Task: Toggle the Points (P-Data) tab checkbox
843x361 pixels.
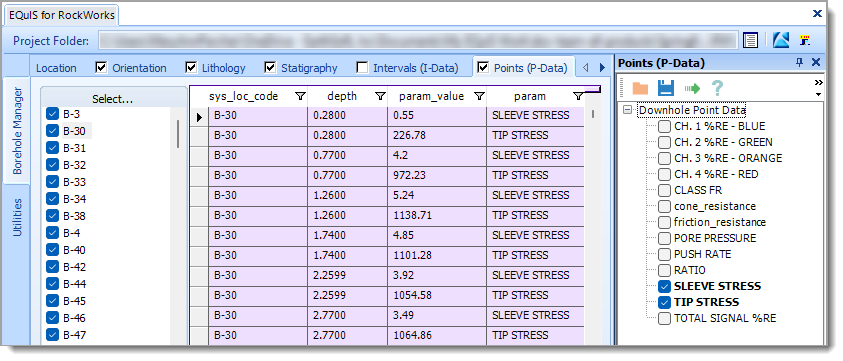Action: pos(483,67)
